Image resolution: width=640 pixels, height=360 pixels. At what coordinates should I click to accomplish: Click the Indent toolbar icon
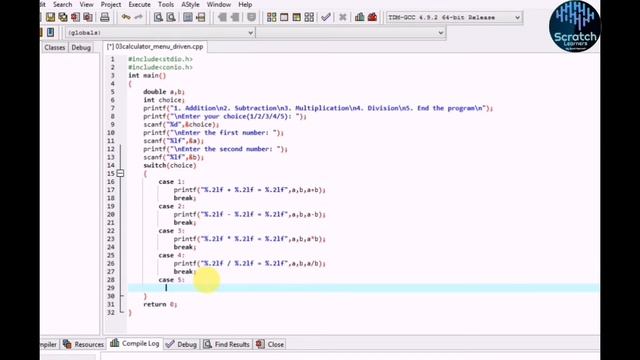pyautogui.click(x=222, y=17)
